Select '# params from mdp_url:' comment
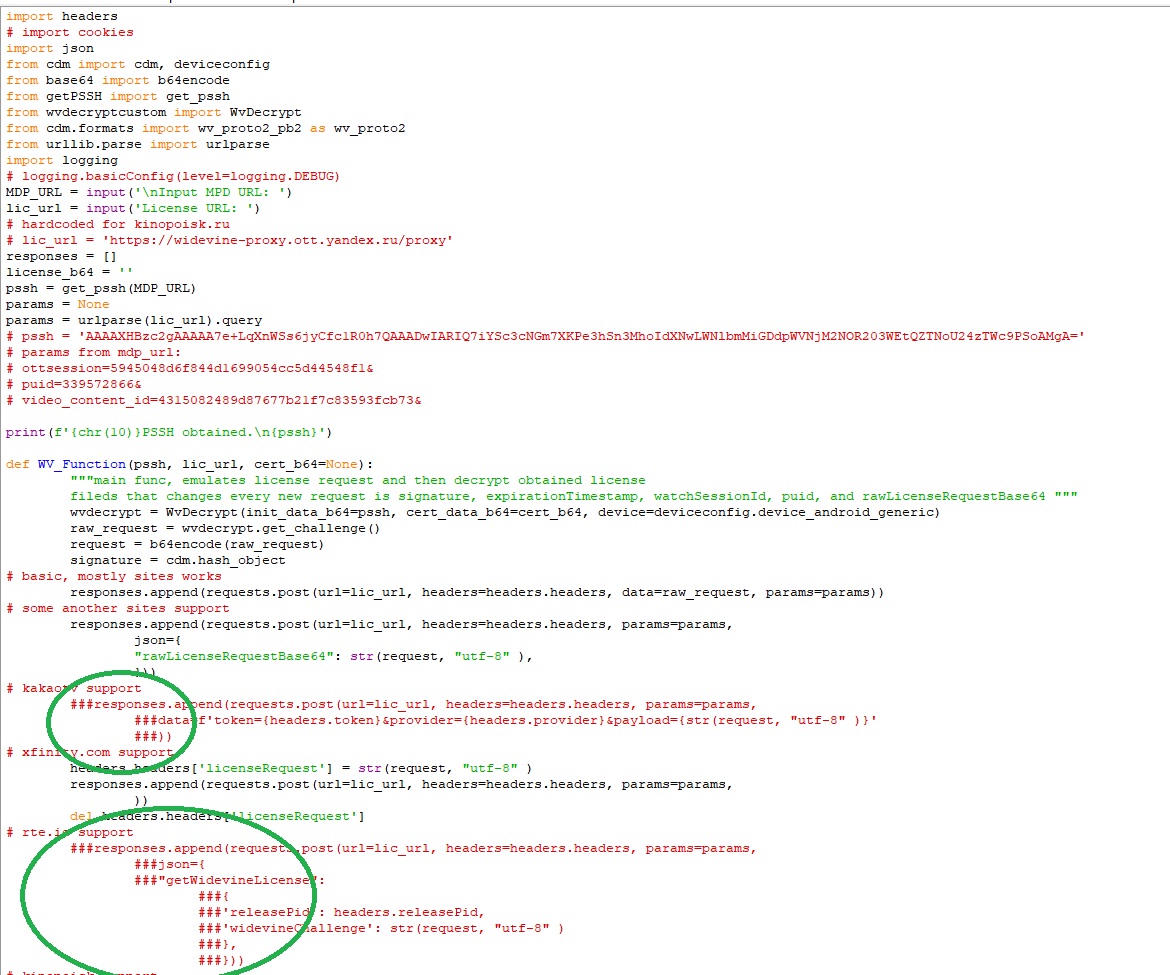1170x975 pixels. [93, 354]
